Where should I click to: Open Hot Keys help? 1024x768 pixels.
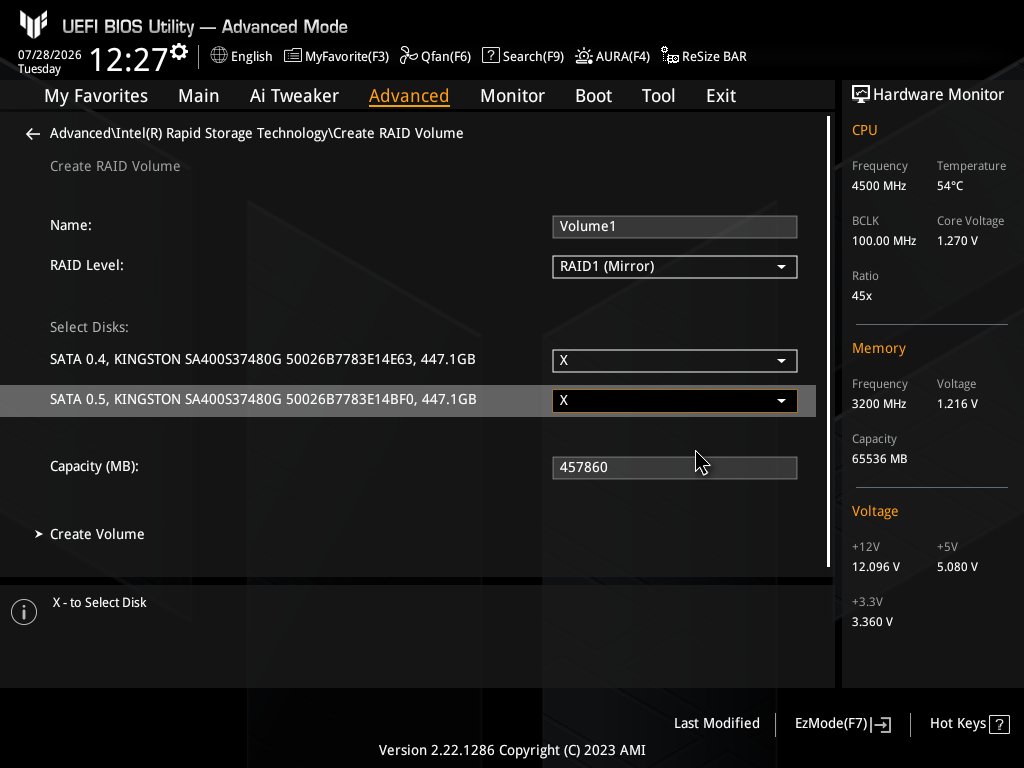click(970, 724)
